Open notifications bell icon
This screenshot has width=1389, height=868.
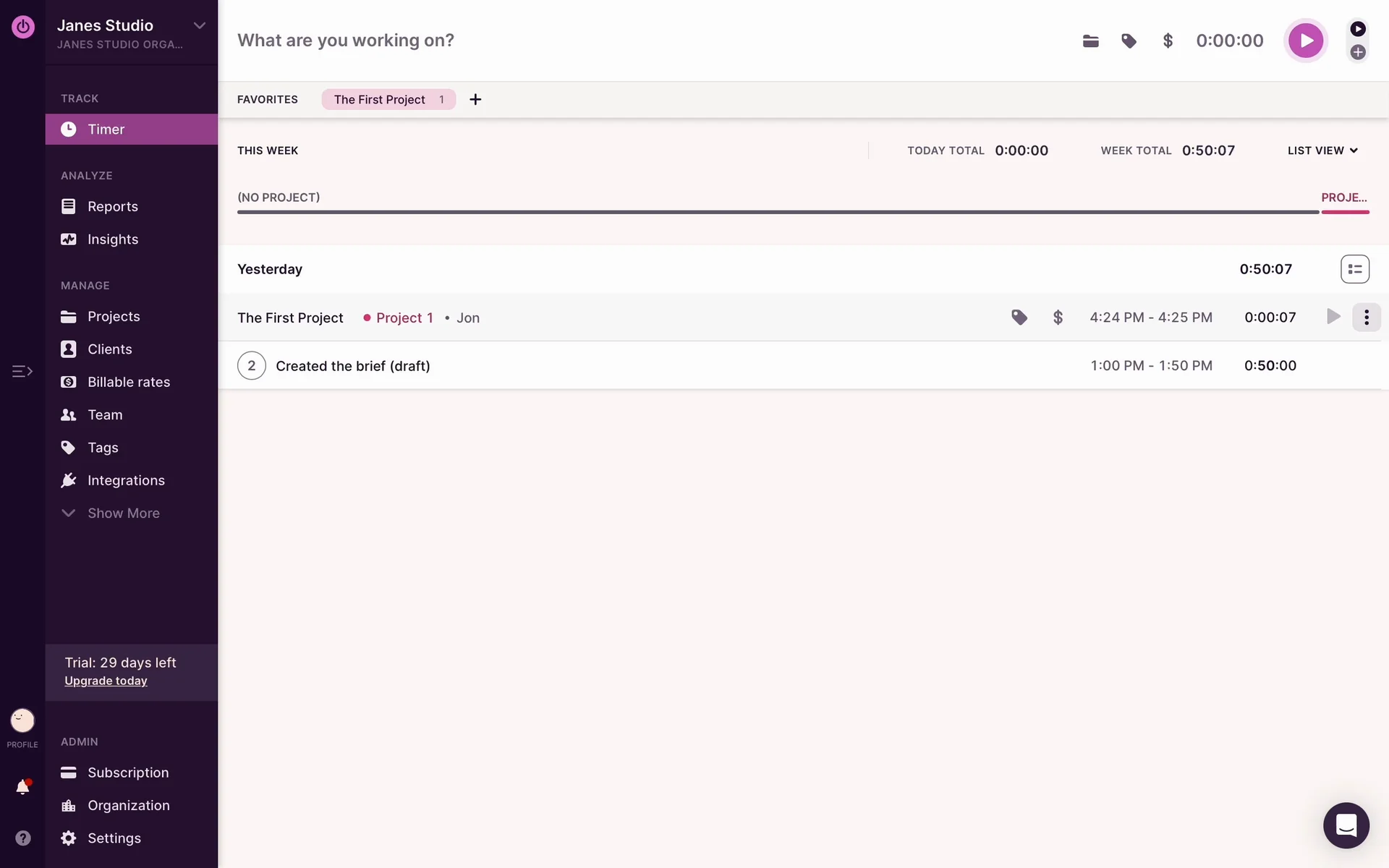pyautogui.click(x=22, y=787)
